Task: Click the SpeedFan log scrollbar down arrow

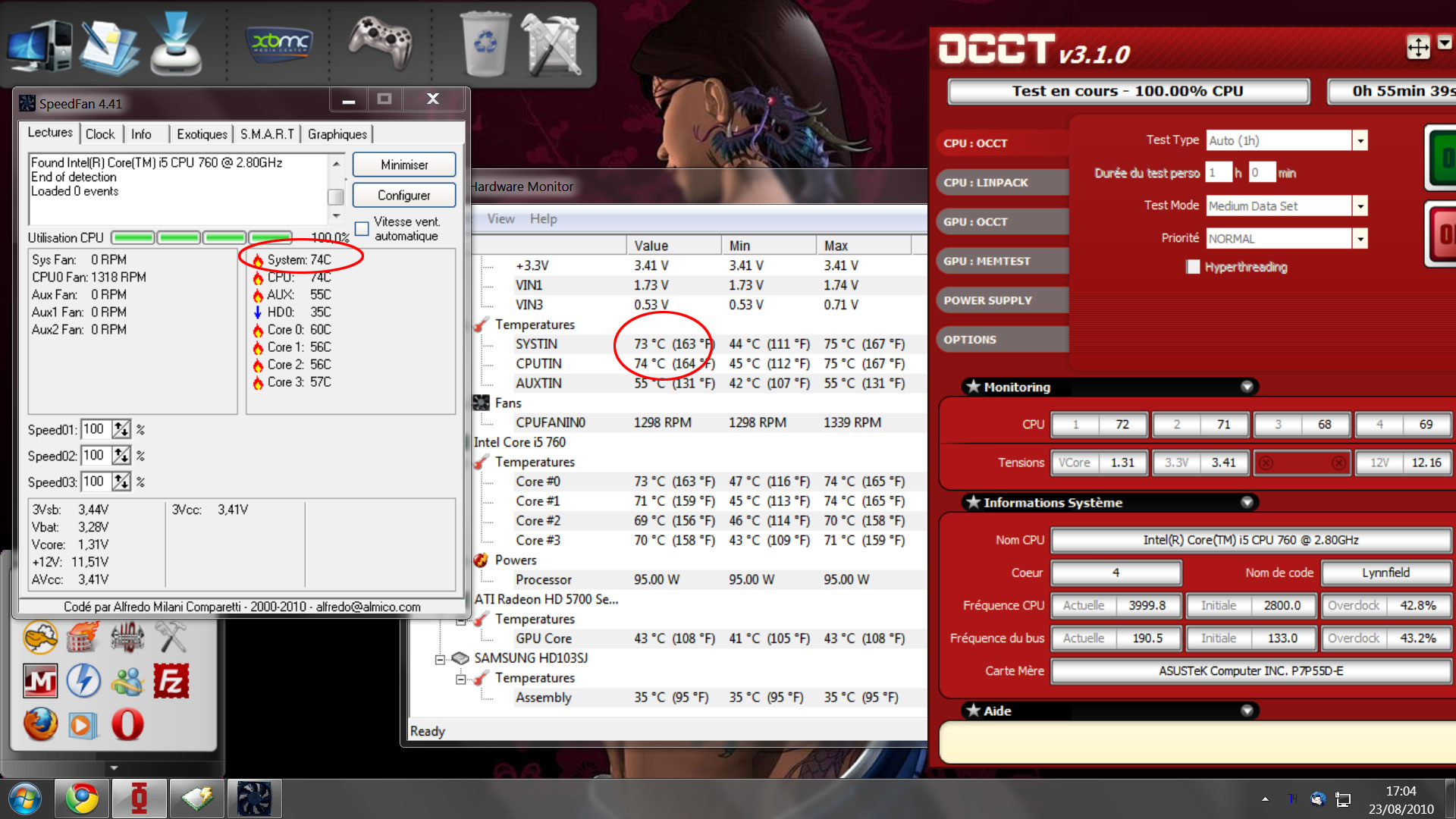Action: coord(337,216)
